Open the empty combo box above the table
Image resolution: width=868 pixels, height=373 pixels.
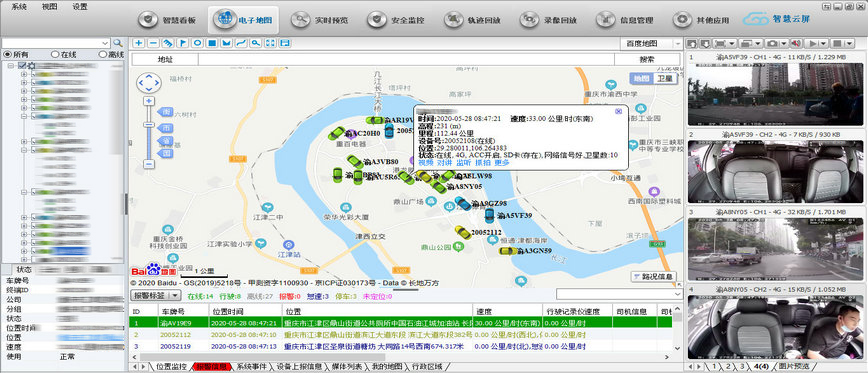point(619,294)
